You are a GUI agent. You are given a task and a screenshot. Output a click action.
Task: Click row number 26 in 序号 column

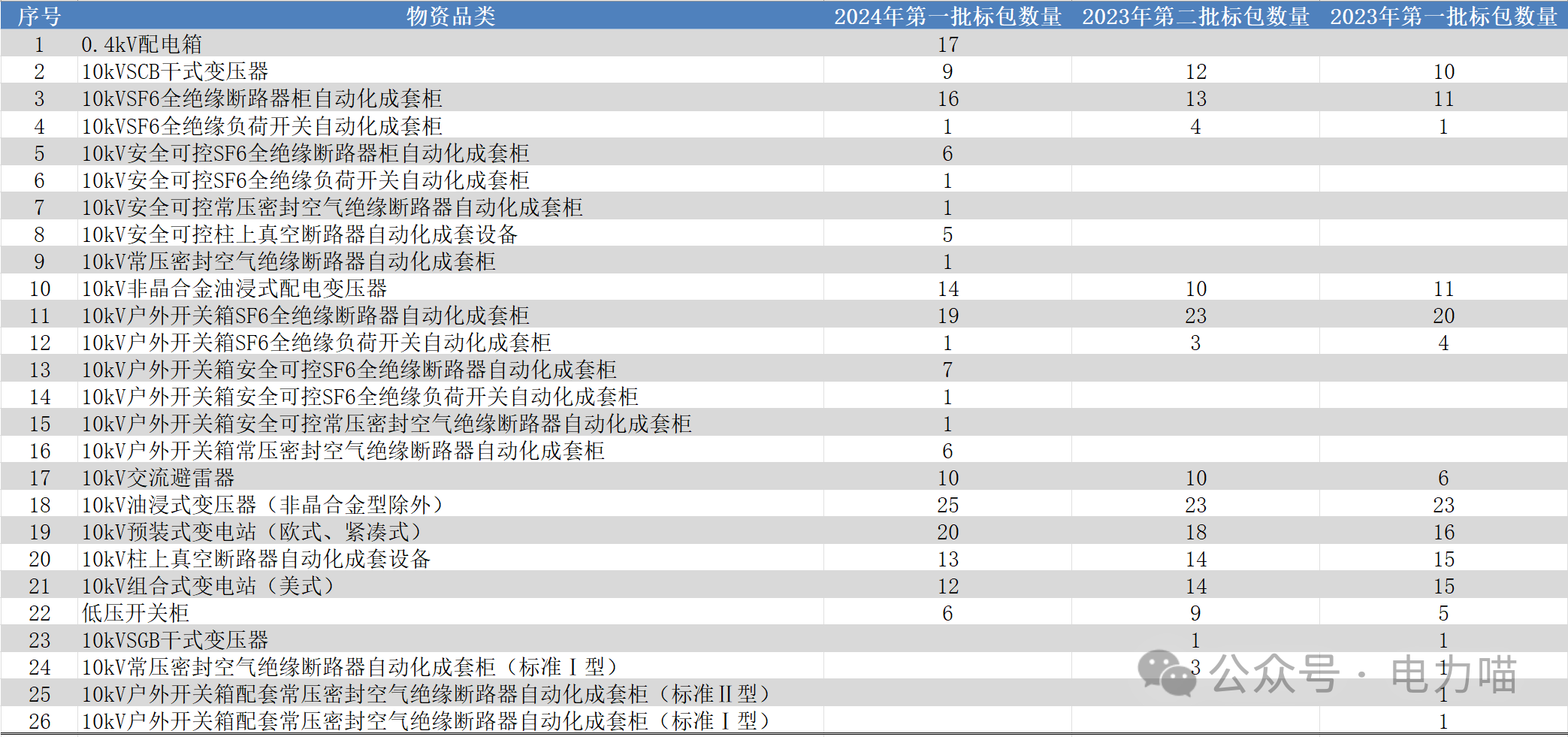(39, 721)
